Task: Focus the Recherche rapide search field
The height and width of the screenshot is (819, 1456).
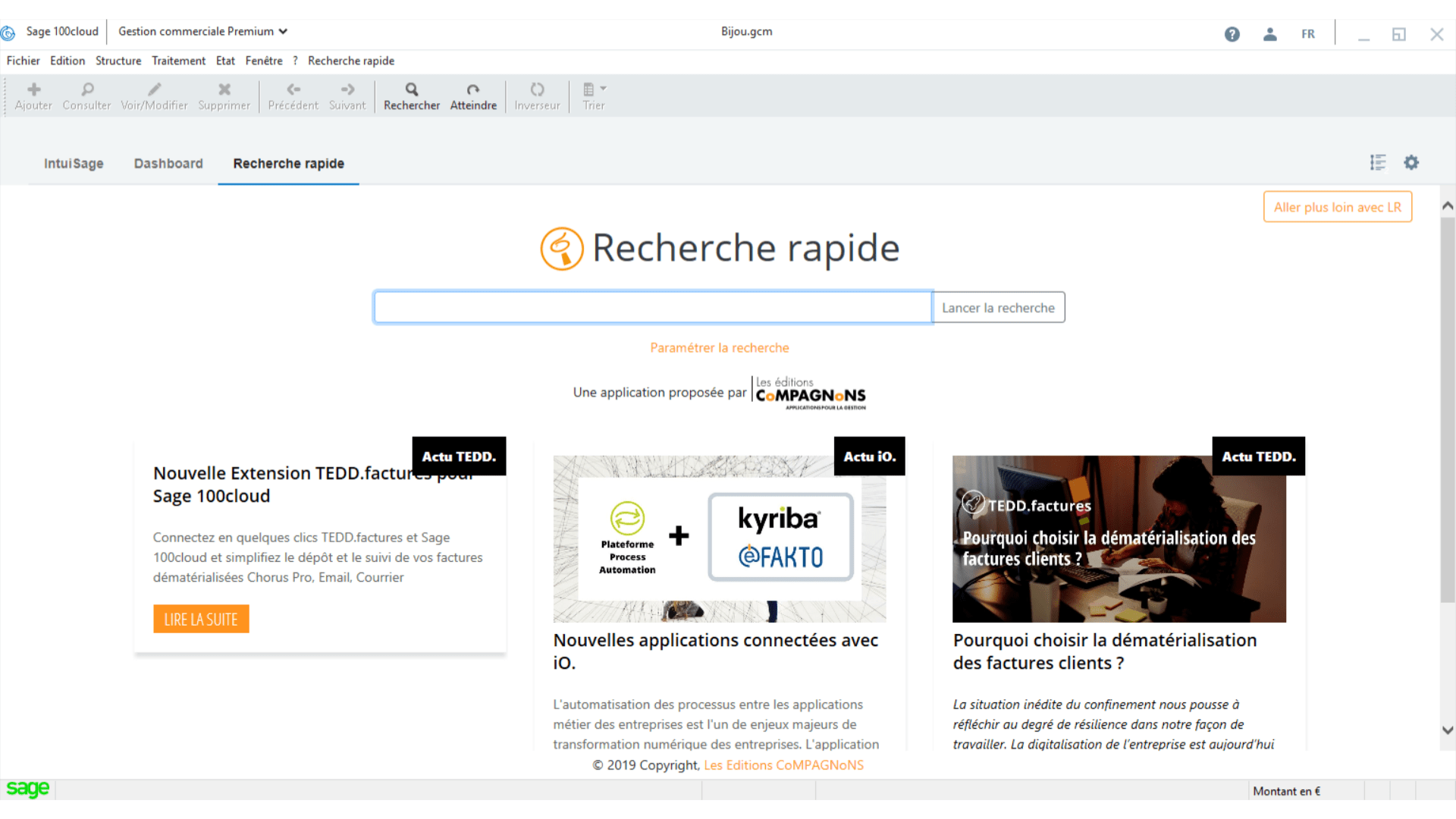Action: coord(653,307)
